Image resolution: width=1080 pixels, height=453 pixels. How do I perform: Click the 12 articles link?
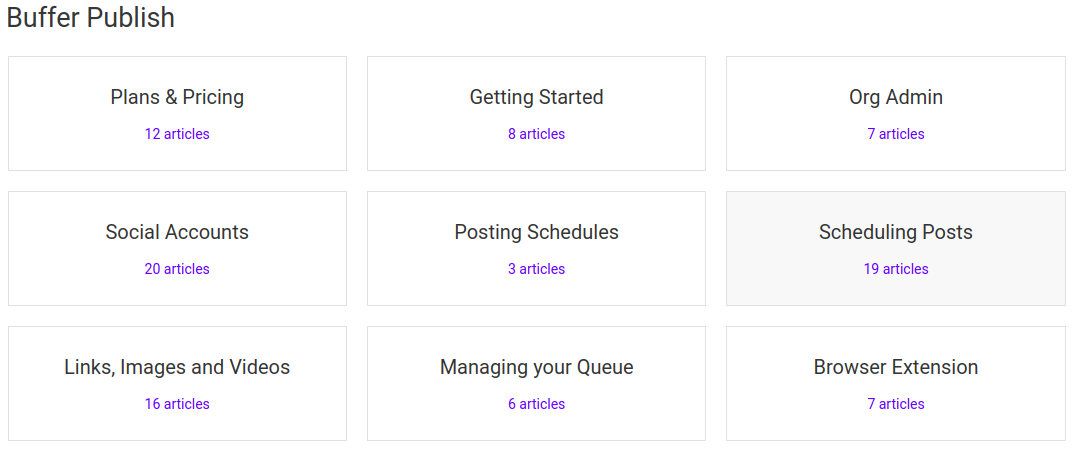pos(177,134)
